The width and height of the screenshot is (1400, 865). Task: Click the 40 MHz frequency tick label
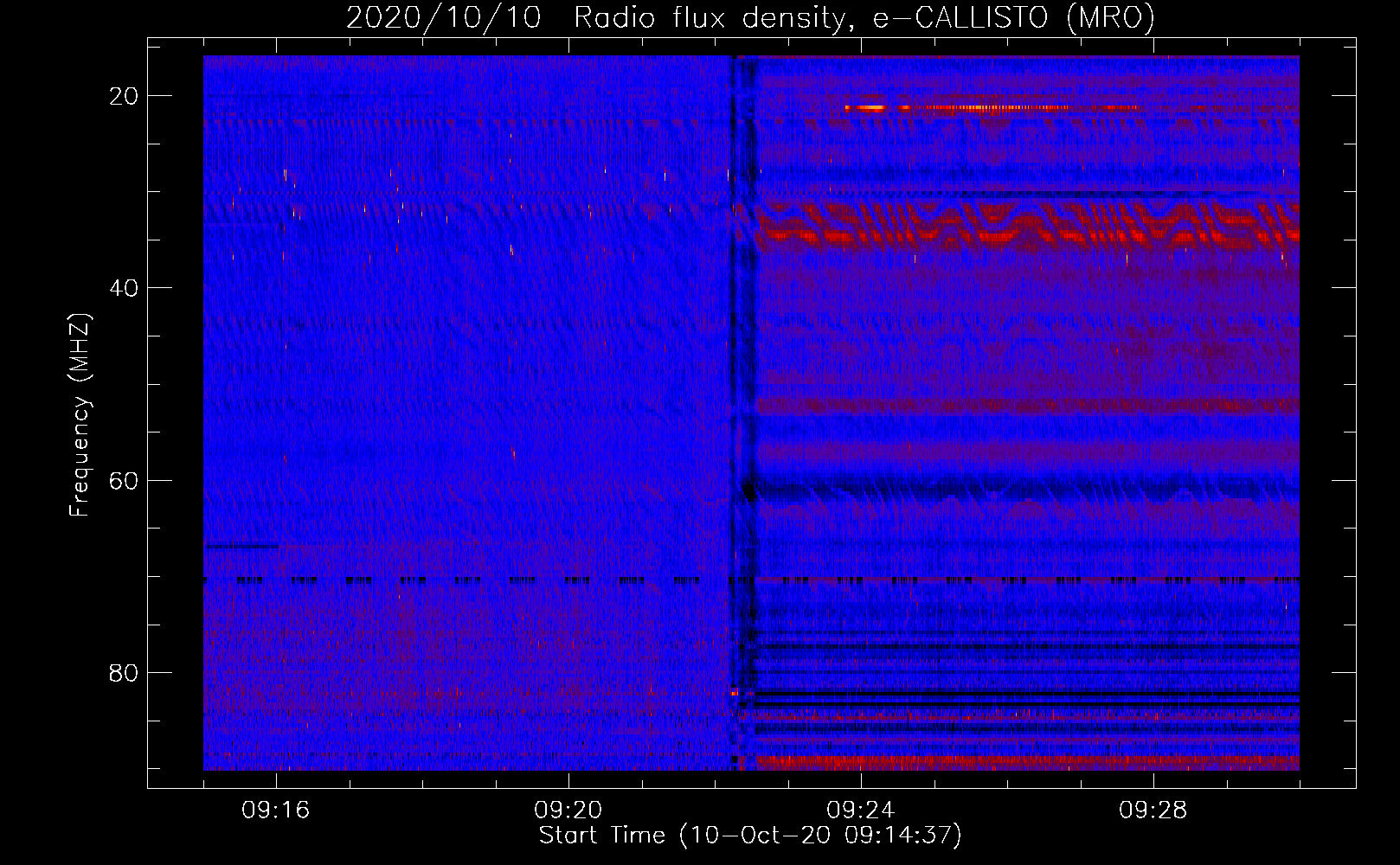point(125,288)
